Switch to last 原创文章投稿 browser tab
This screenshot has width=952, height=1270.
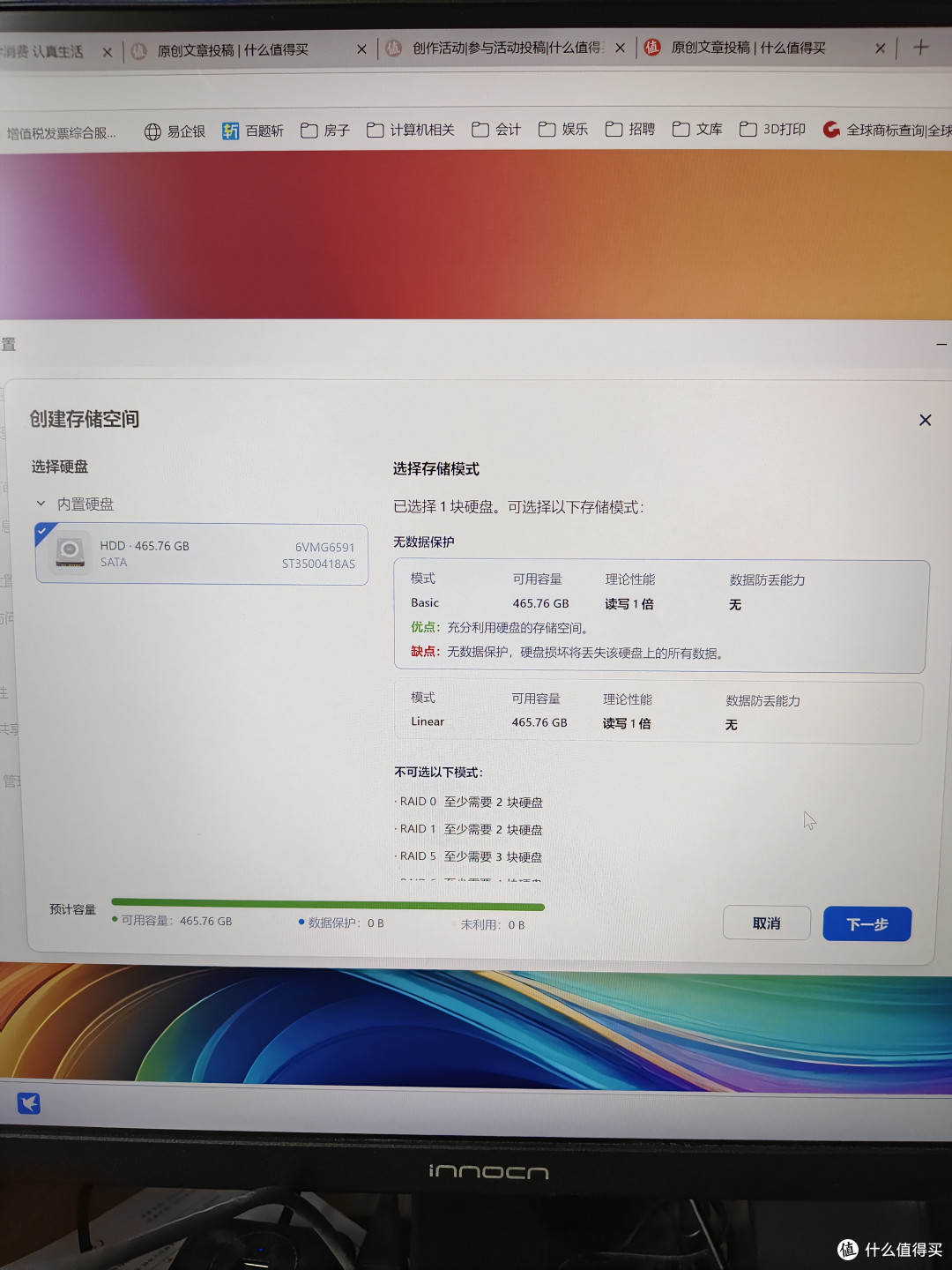747,48
